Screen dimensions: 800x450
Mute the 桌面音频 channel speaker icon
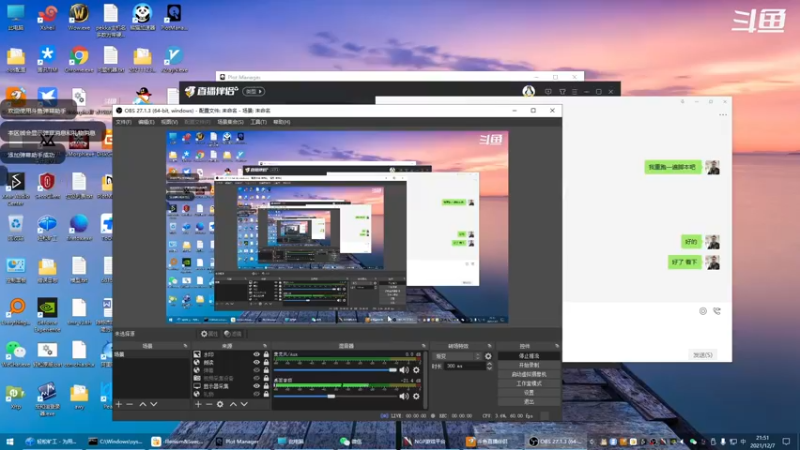(x=404, y=396)
